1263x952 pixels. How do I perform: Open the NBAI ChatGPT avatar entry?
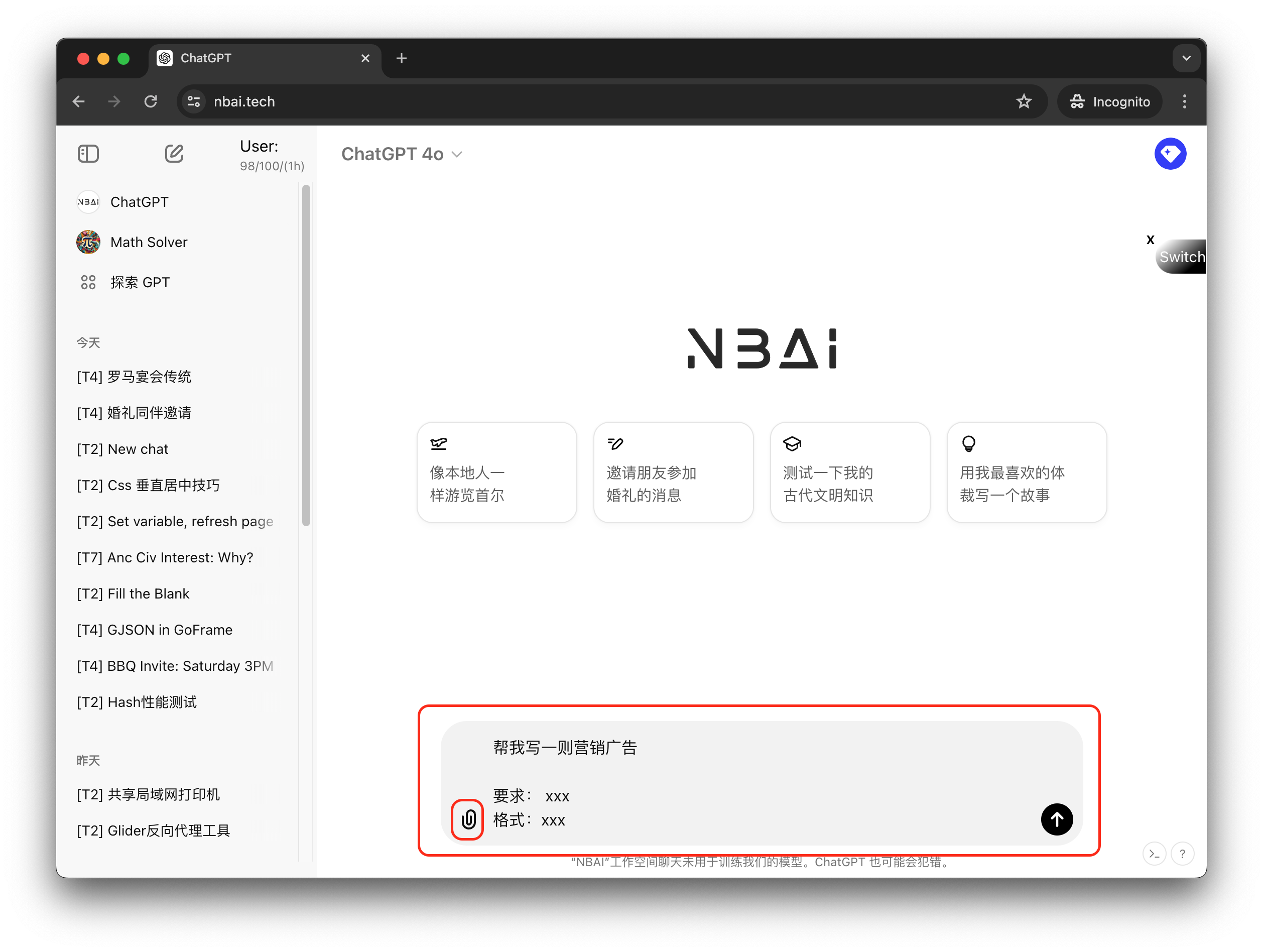(x=88, y=202)
